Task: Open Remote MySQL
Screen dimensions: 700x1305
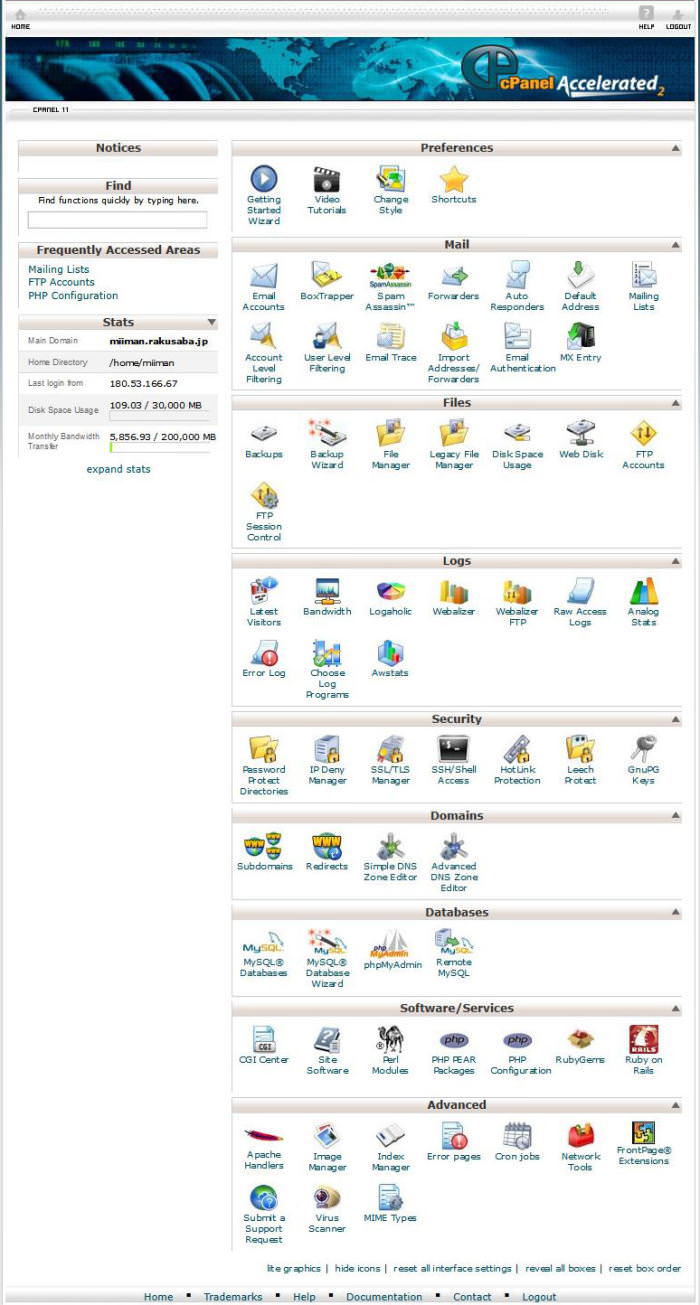Action: 454,942
